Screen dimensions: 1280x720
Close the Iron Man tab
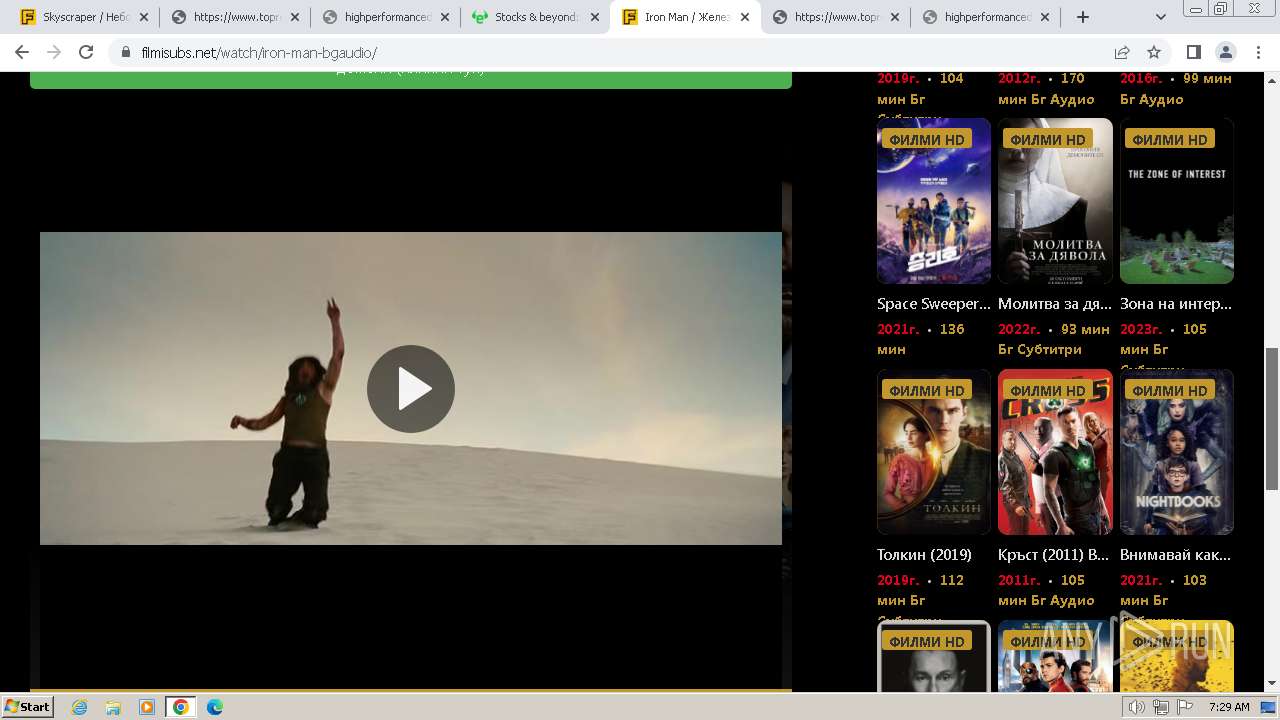[x=745, y=17]
